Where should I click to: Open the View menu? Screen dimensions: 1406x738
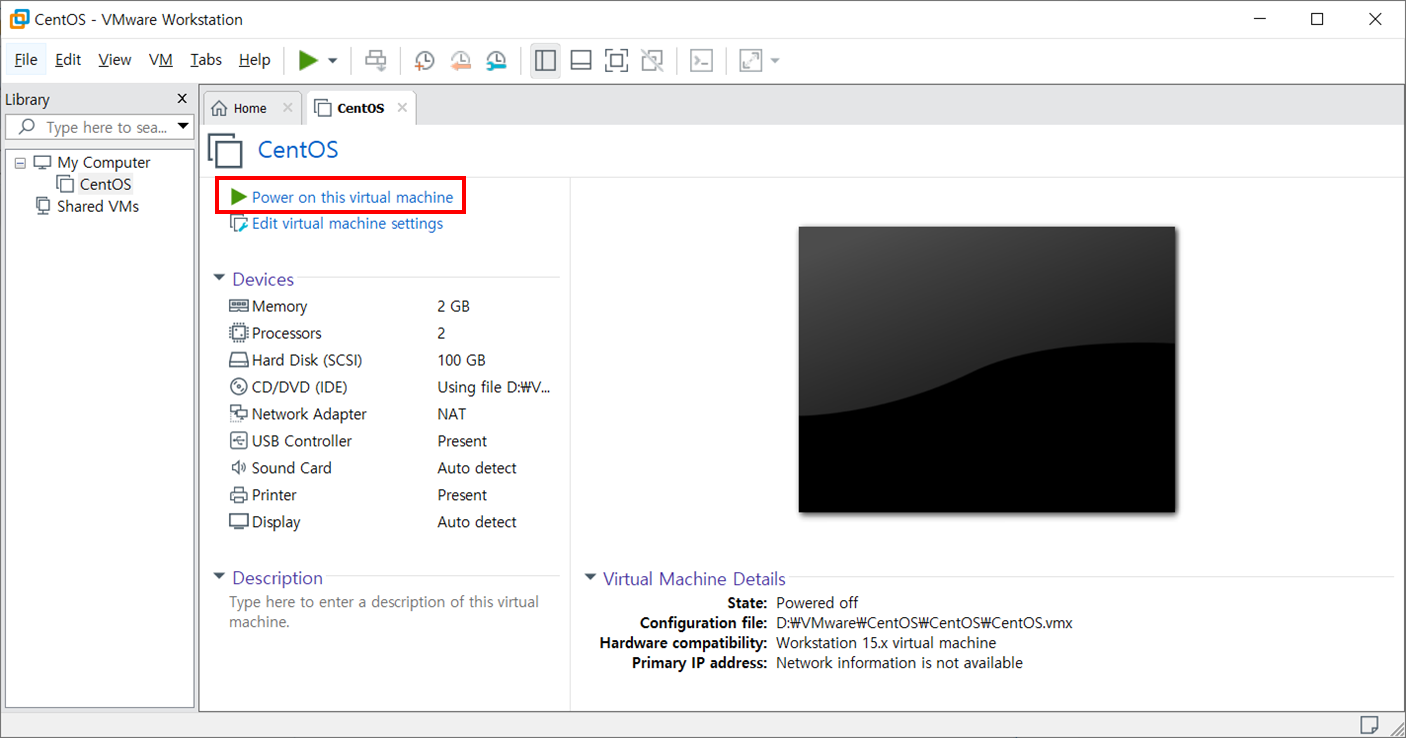tap(115, 60)
